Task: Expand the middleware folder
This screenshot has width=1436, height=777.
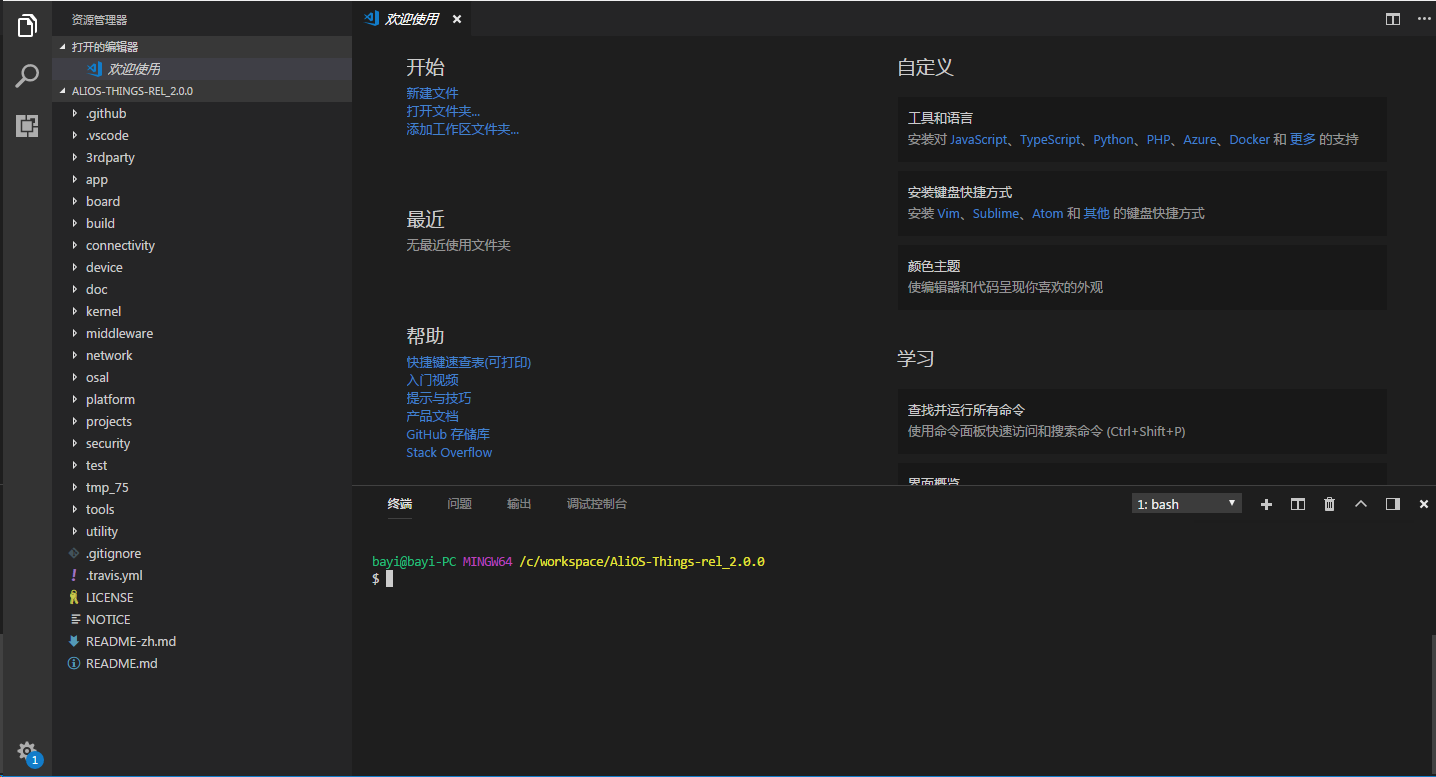Action: (202, 333)
